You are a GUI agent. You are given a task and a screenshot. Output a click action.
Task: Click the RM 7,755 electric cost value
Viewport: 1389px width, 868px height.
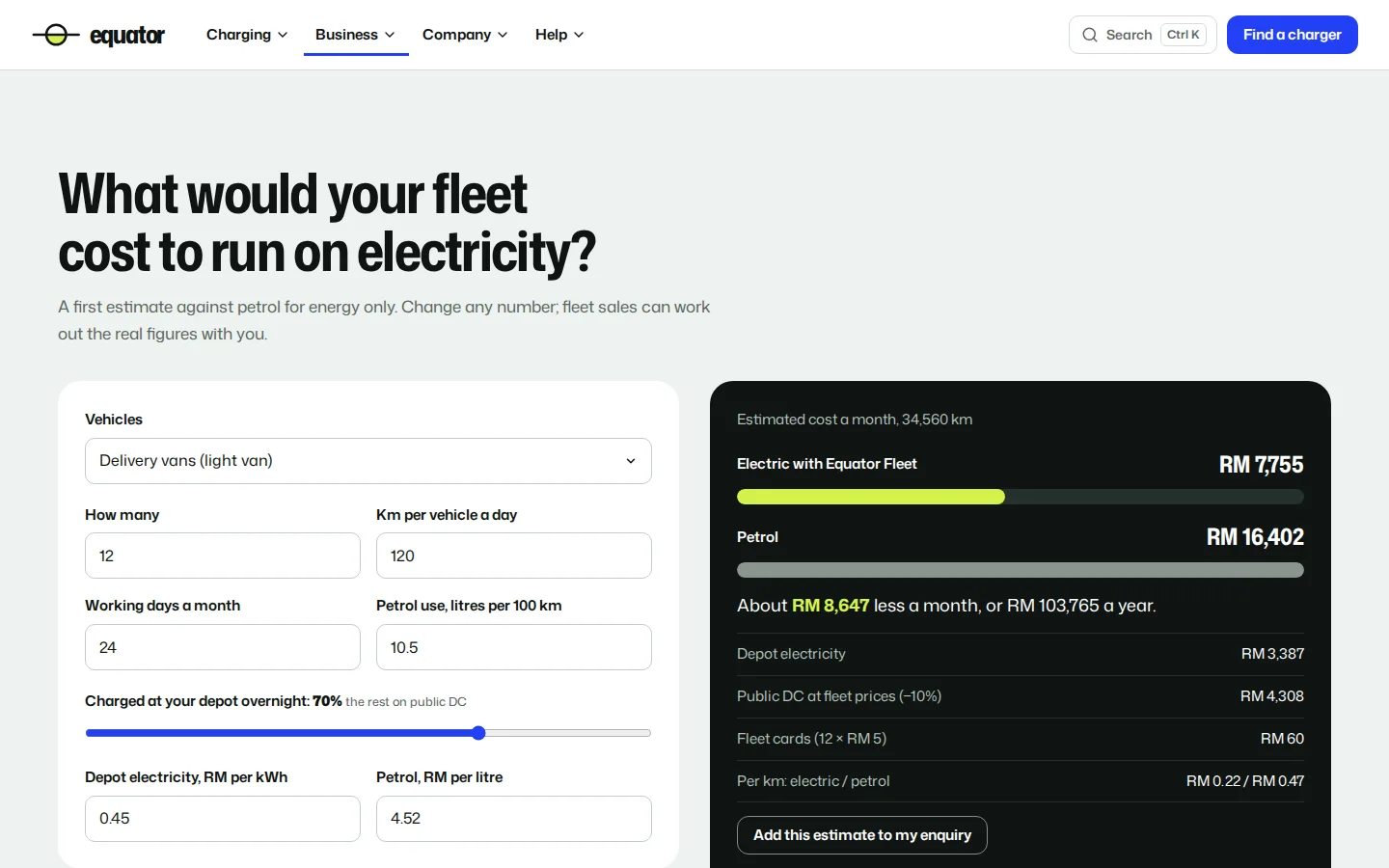coord(1261,465)
